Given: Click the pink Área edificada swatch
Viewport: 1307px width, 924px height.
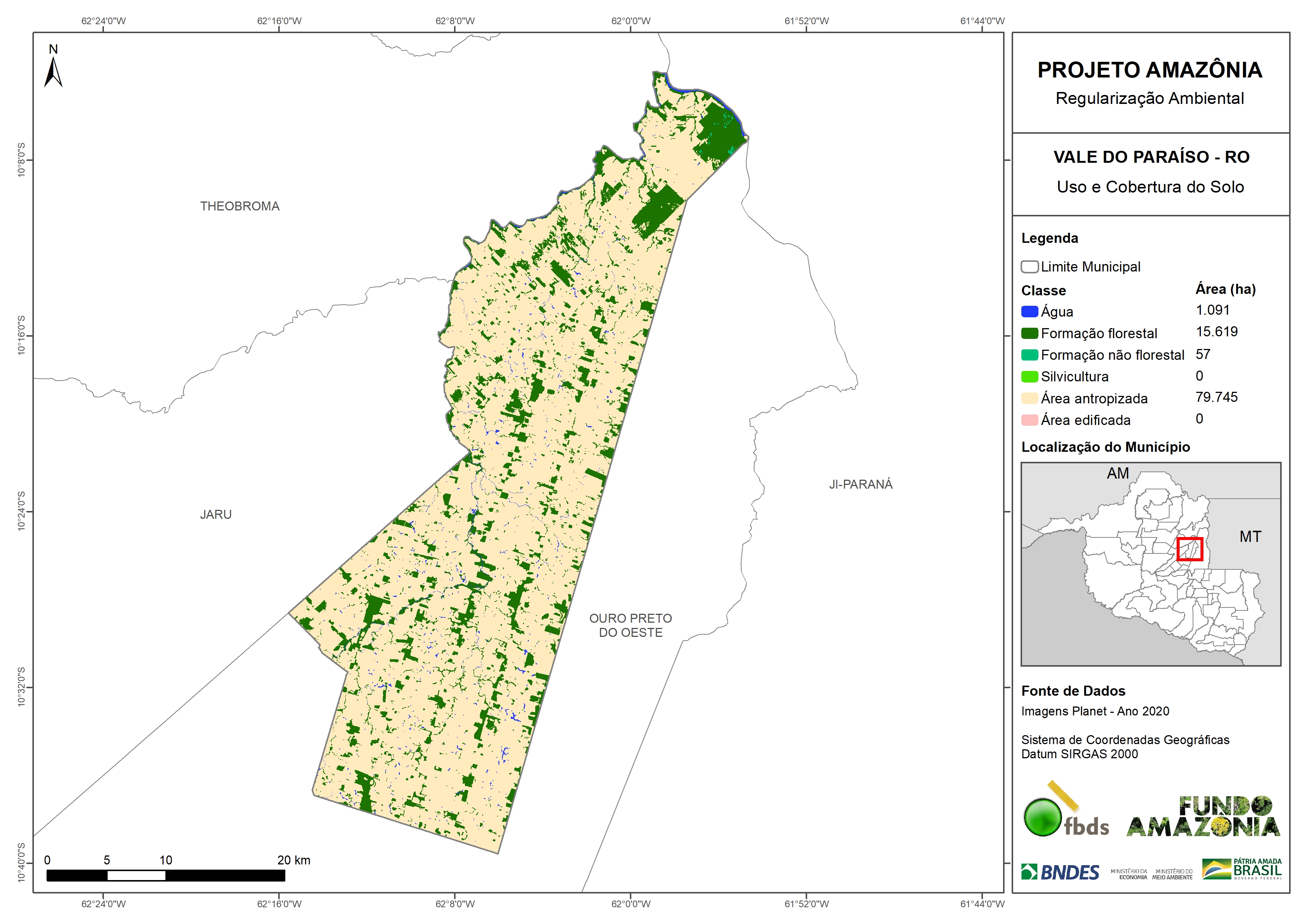Looking at the screenshot, I should 1029,420.
